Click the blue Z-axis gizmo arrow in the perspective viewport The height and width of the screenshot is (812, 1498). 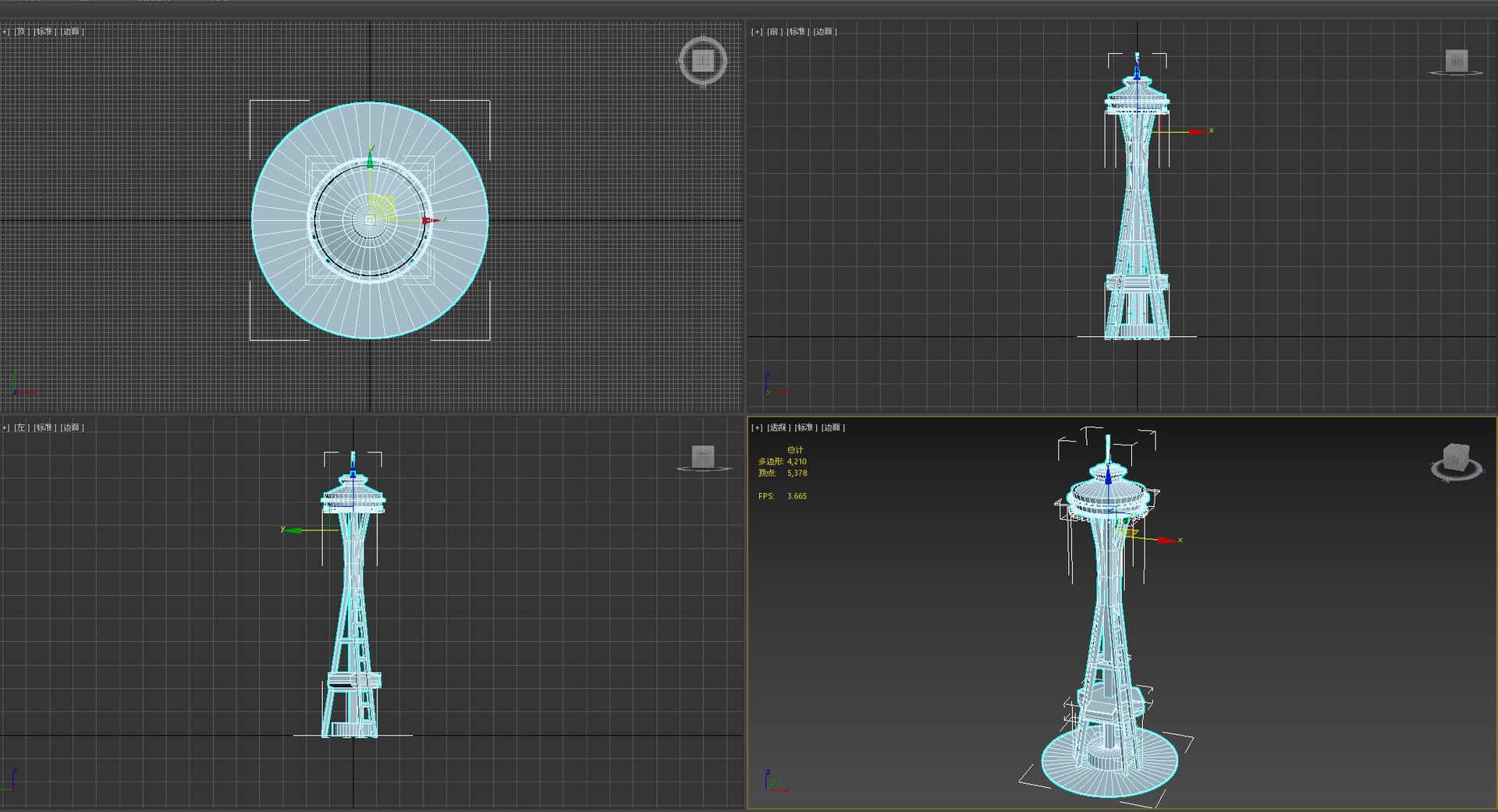click(1108, 475)
